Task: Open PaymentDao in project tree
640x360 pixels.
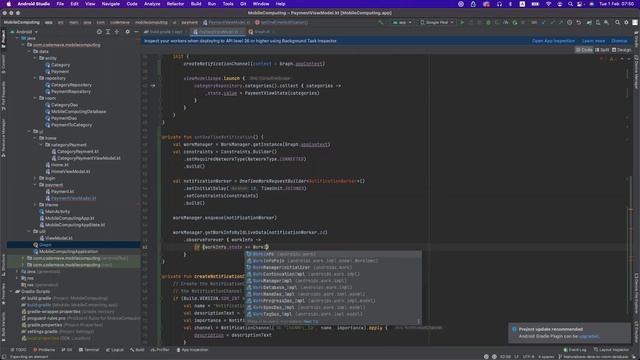Action: pos(64,118)
